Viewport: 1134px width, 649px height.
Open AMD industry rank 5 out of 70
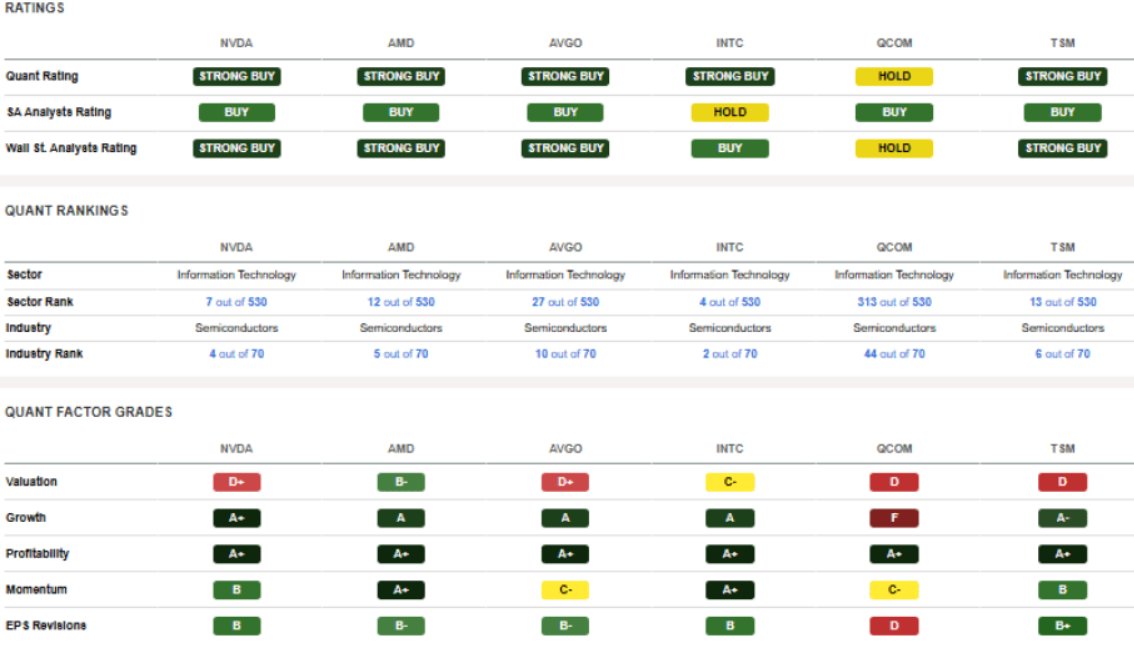(401, 354)
